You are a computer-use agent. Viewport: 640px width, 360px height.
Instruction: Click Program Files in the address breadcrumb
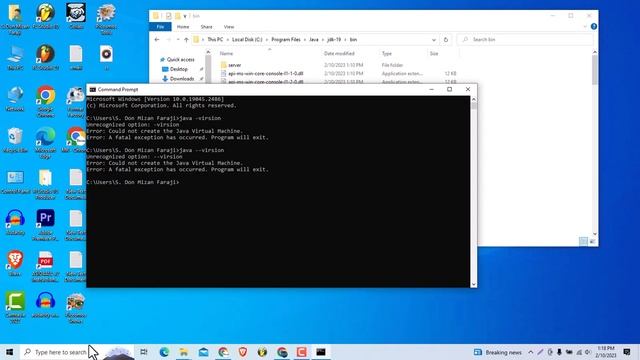click(286, 40)
